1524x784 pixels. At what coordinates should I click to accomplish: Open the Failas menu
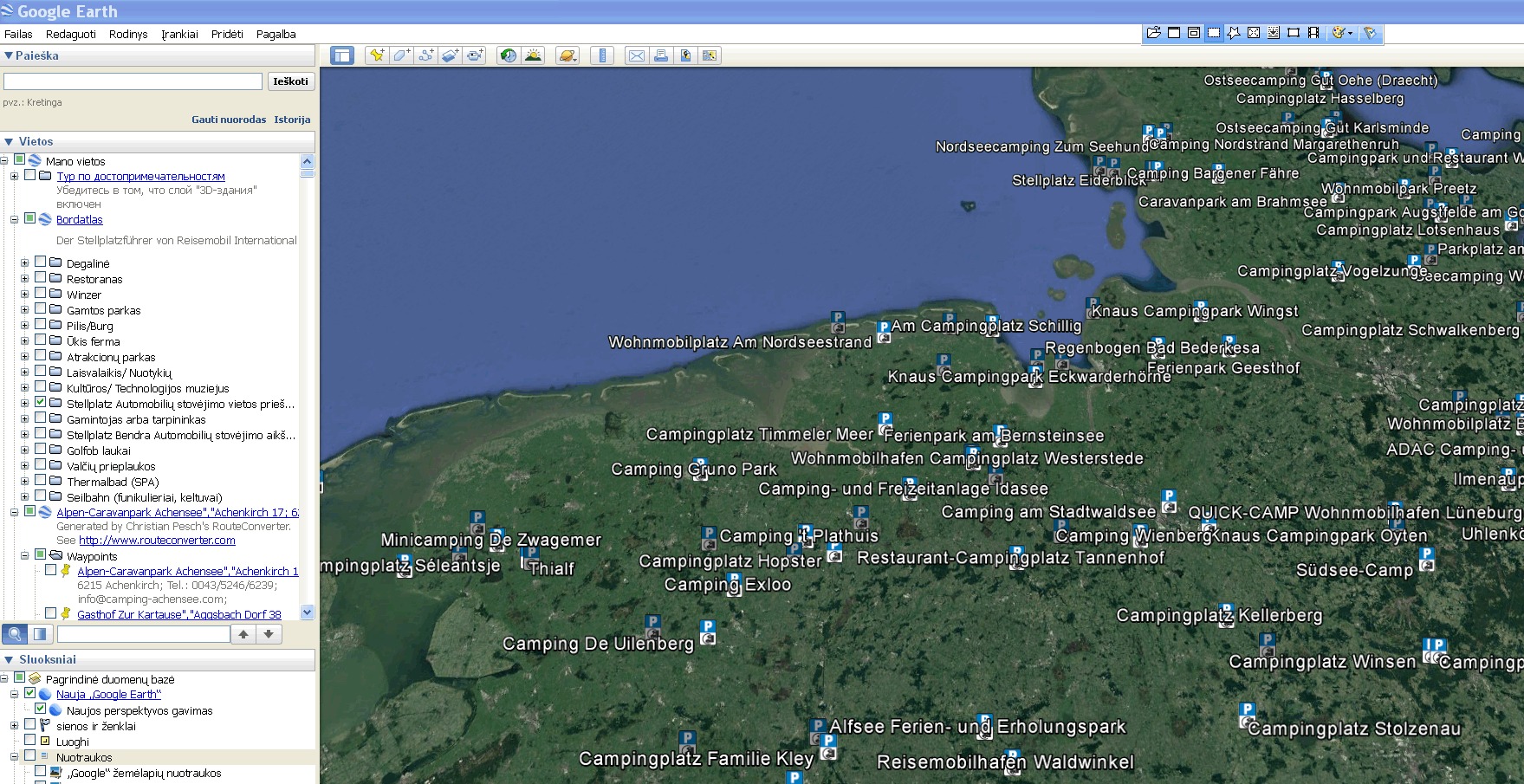coord(18,34)
